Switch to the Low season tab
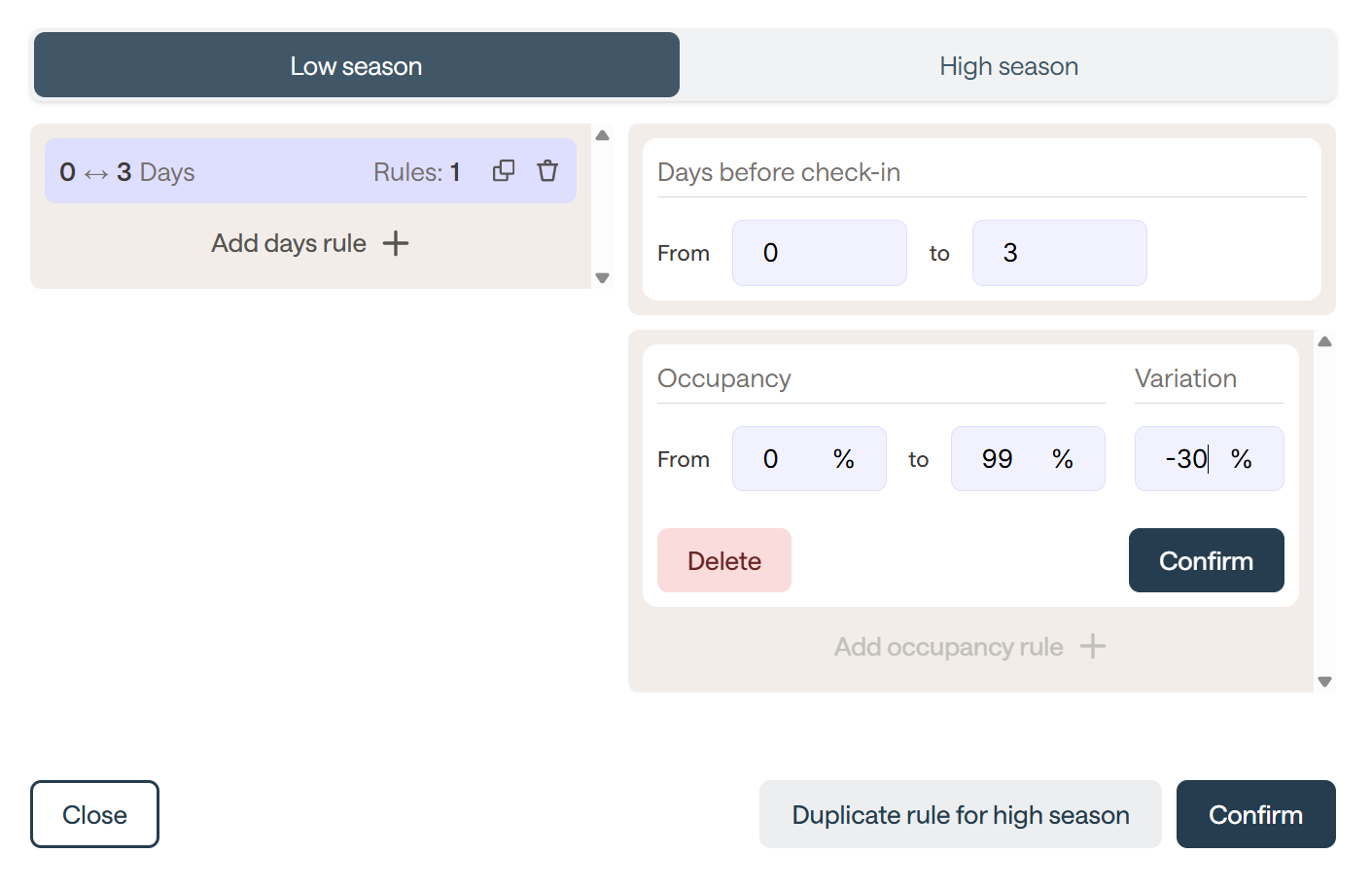Viewport: 1372px width, 889px height. pyautogui.click(x=357, y=66)
